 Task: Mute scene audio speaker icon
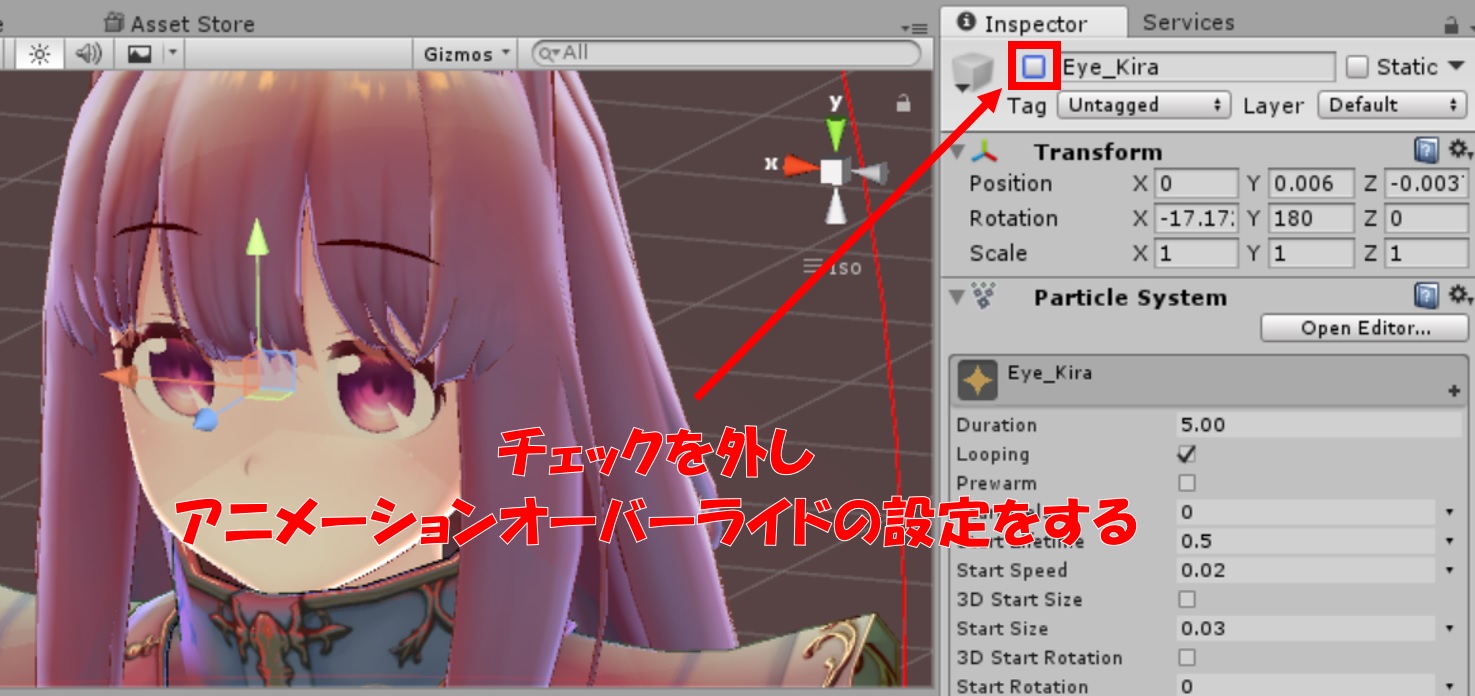pyautogui.click(x=89, y=54)
